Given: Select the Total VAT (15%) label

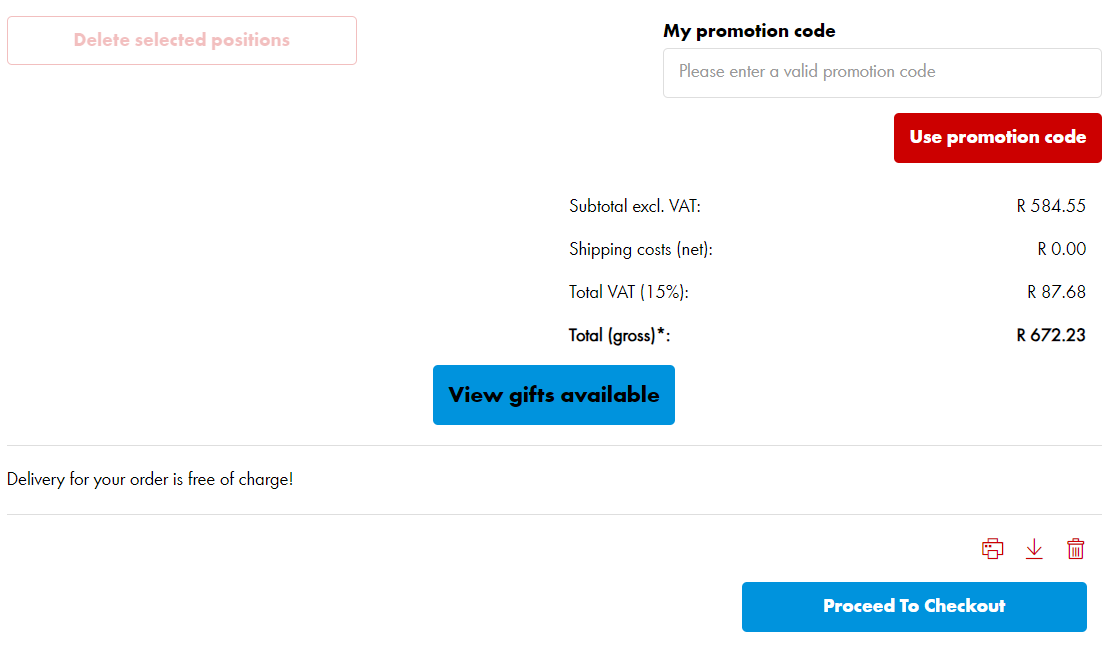Looking at the screenshot, I should point(628,292).
